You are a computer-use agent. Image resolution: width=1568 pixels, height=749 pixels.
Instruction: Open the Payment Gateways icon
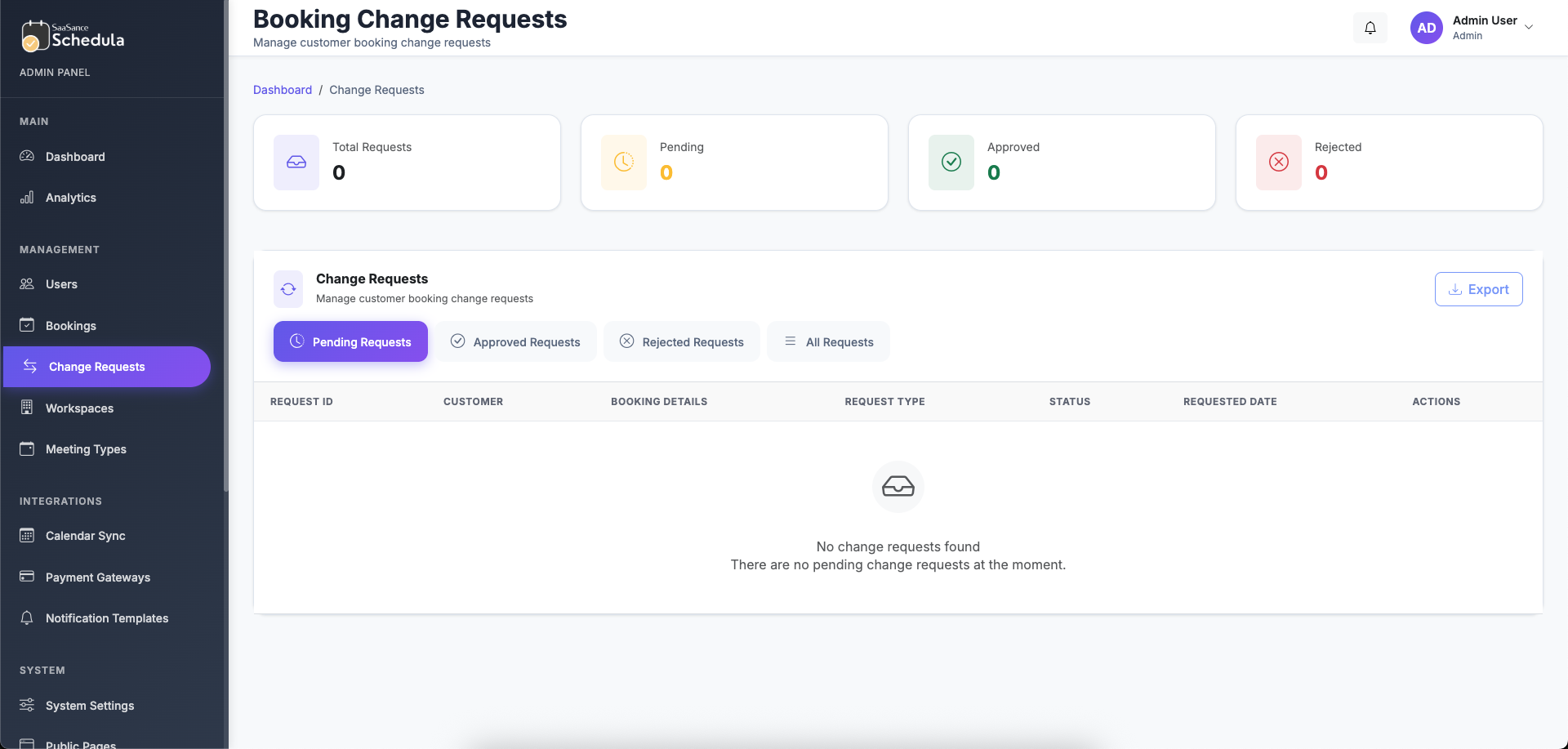coord(27,577)
